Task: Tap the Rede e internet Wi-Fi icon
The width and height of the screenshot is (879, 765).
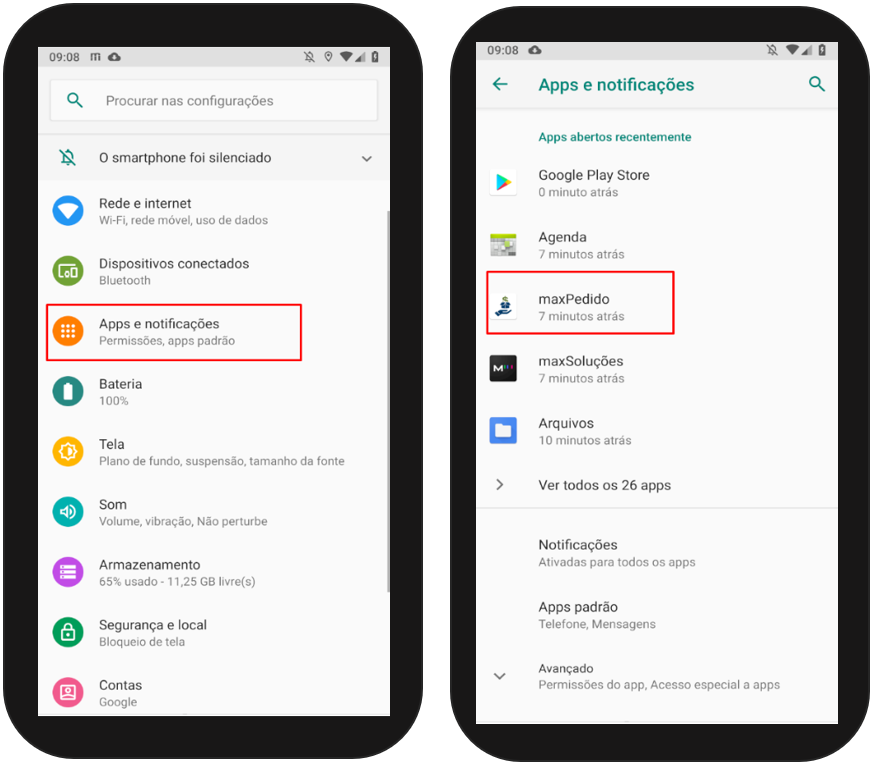Action: [x=68, y=211]
